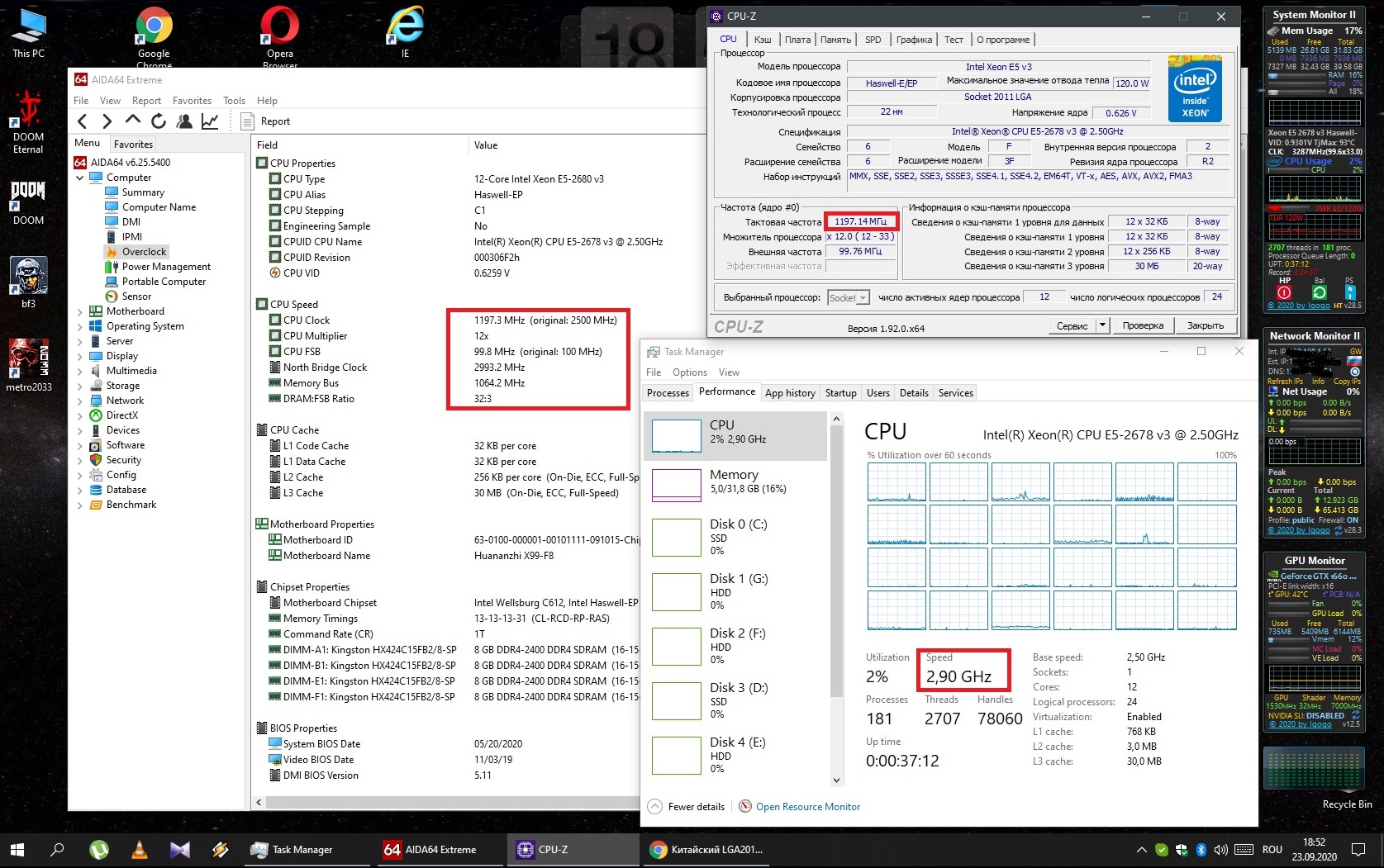Click the touch keyboard tray icon

(x=1244, y=849)
